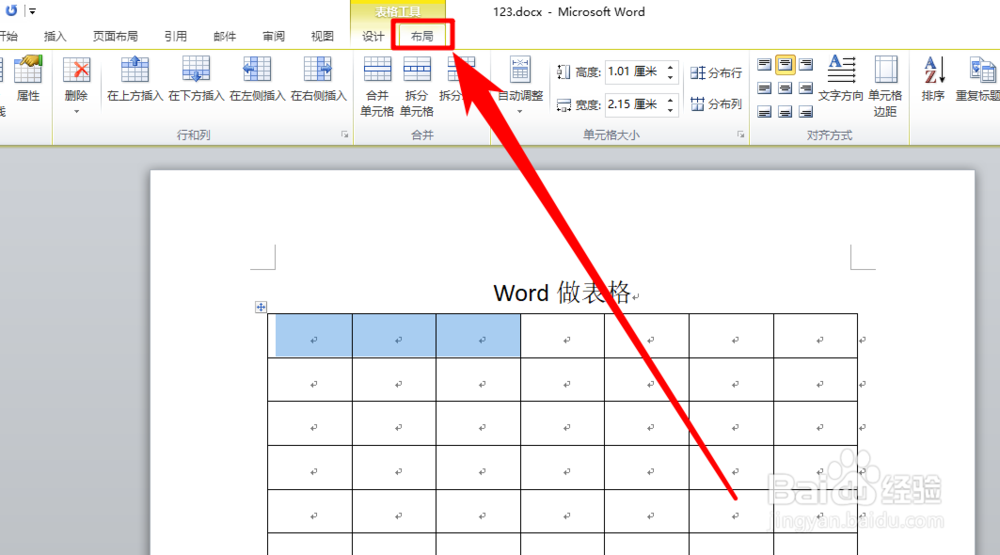Align cell text top left
The width and height of the screenshot is (1000, 555).
(765, 64)
